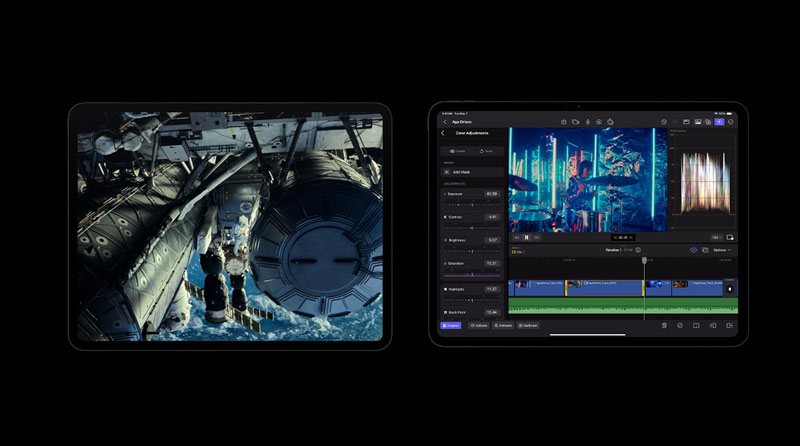Adjust the Contrast slider
The height and width of the screenshot is (446, 800).
[472, 228]
